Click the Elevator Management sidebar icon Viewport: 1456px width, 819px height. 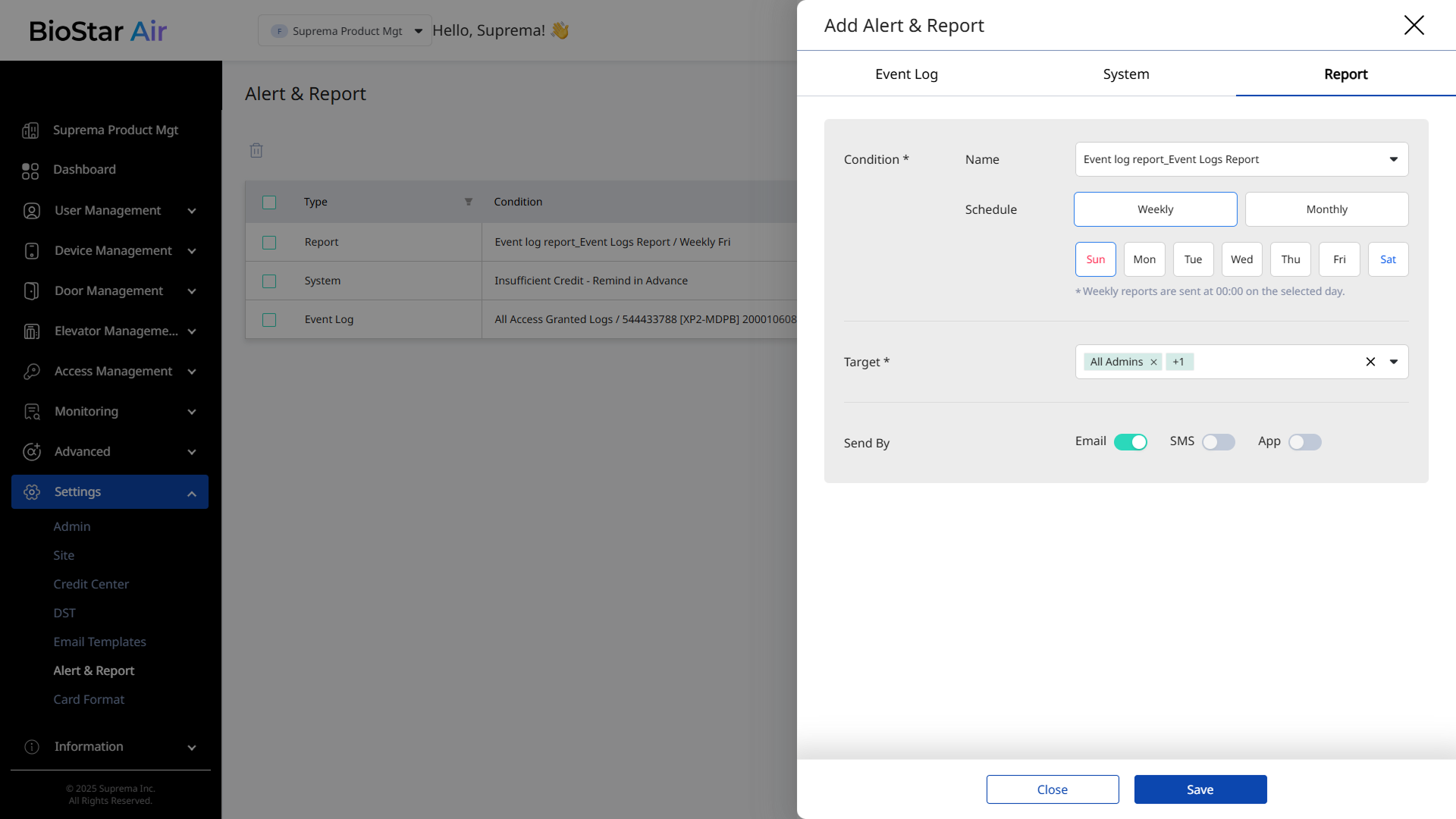coord(31,331)
